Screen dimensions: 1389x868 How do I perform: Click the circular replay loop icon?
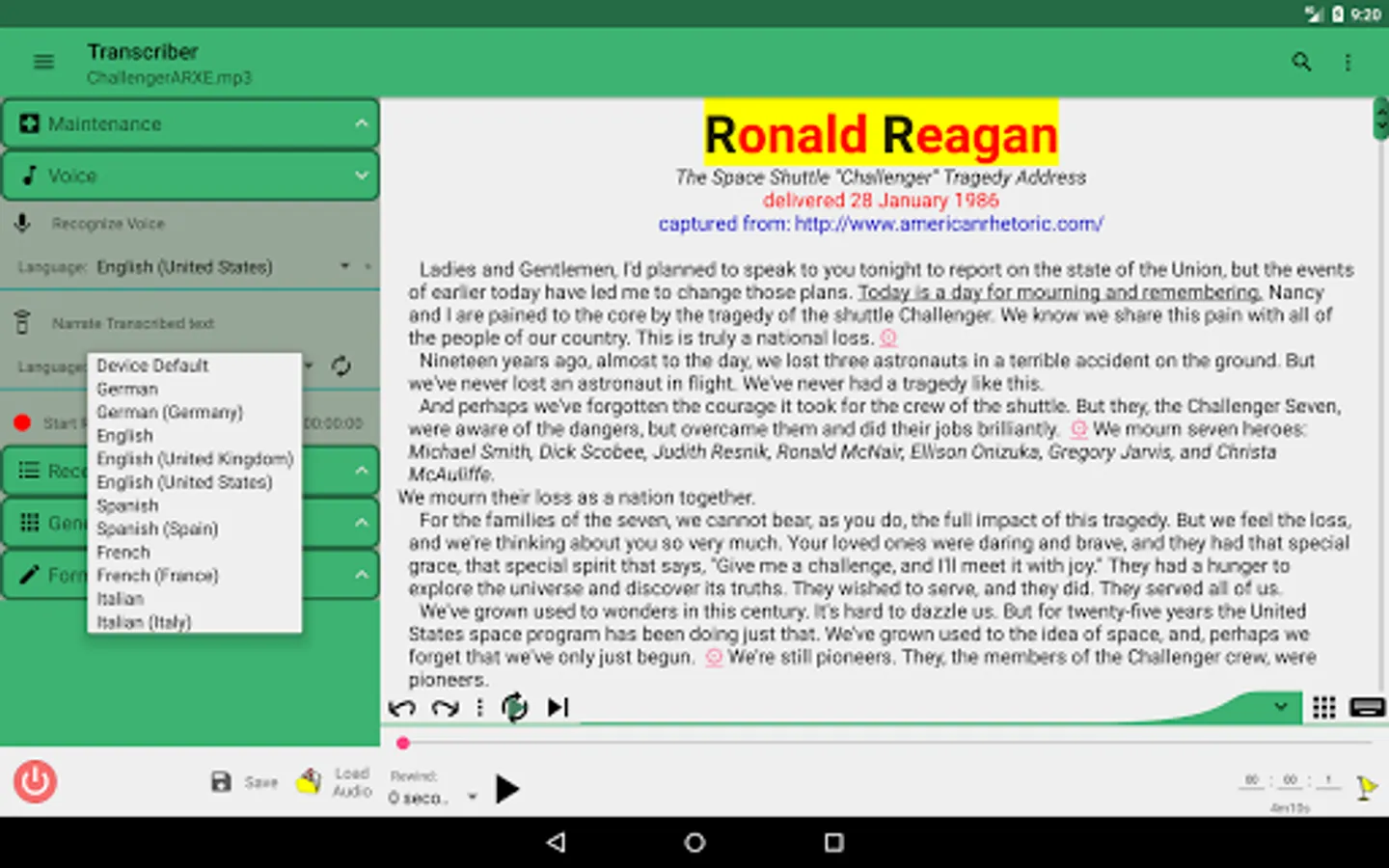point(515,708)
